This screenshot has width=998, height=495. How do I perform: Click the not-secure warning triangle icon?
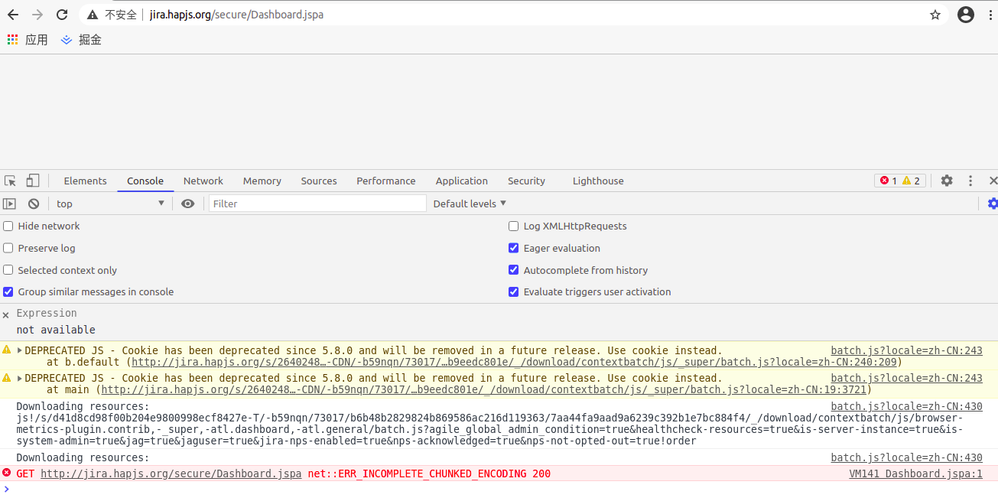[93, 15]
